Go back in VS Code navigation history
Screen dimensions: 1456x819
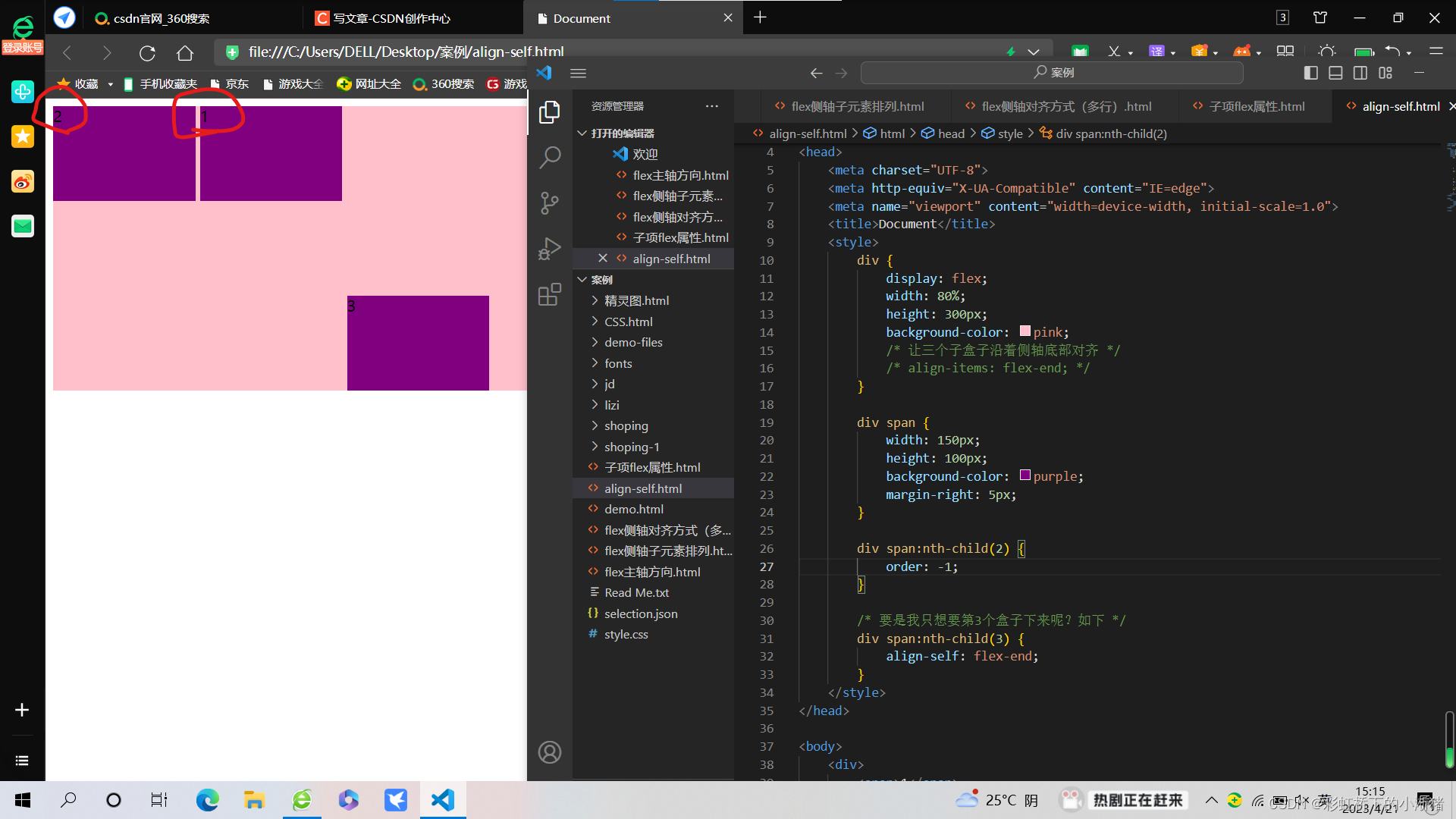coord(816,73)
